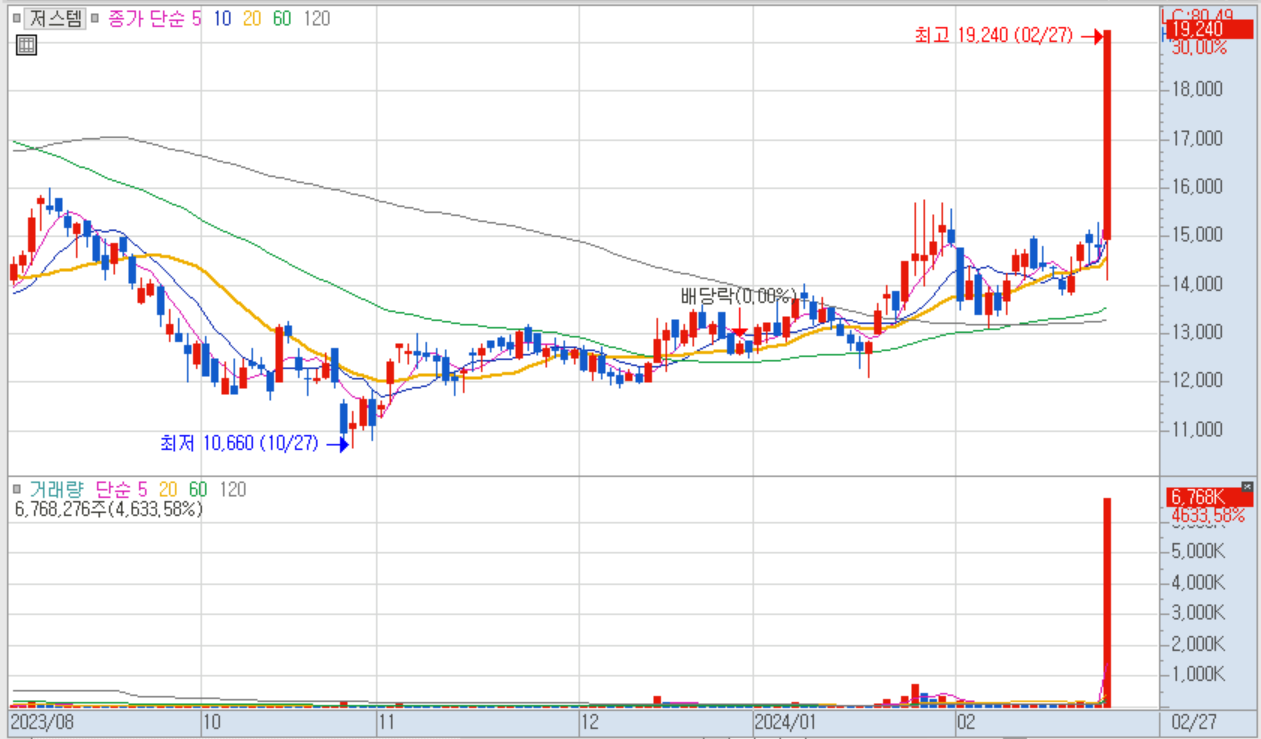Click the 4633,58% volume change label
This screenshot has height=739, width=1261.
click(x=1207, y=515)
